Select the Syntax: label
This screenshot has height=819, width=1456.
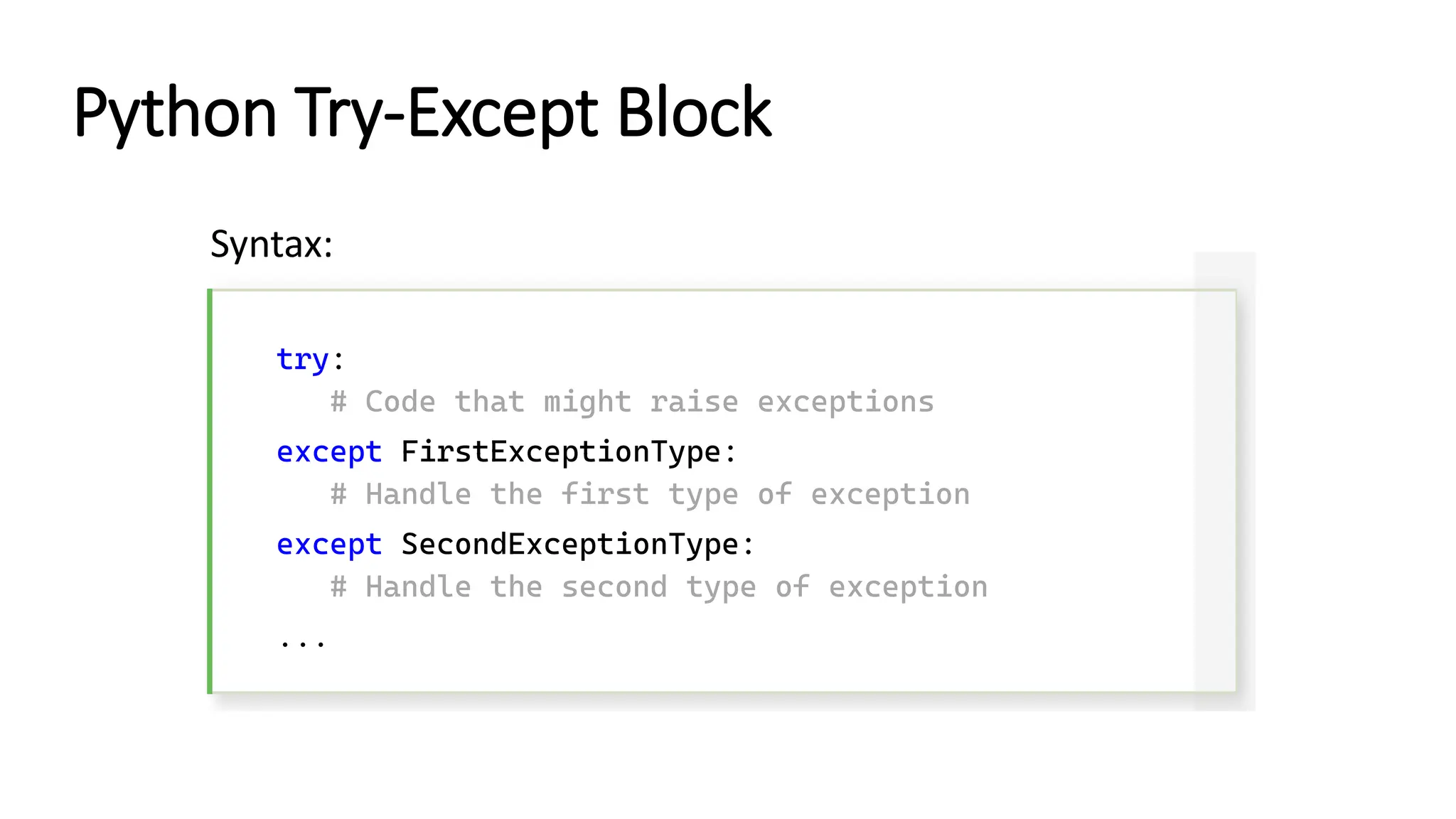272,245
